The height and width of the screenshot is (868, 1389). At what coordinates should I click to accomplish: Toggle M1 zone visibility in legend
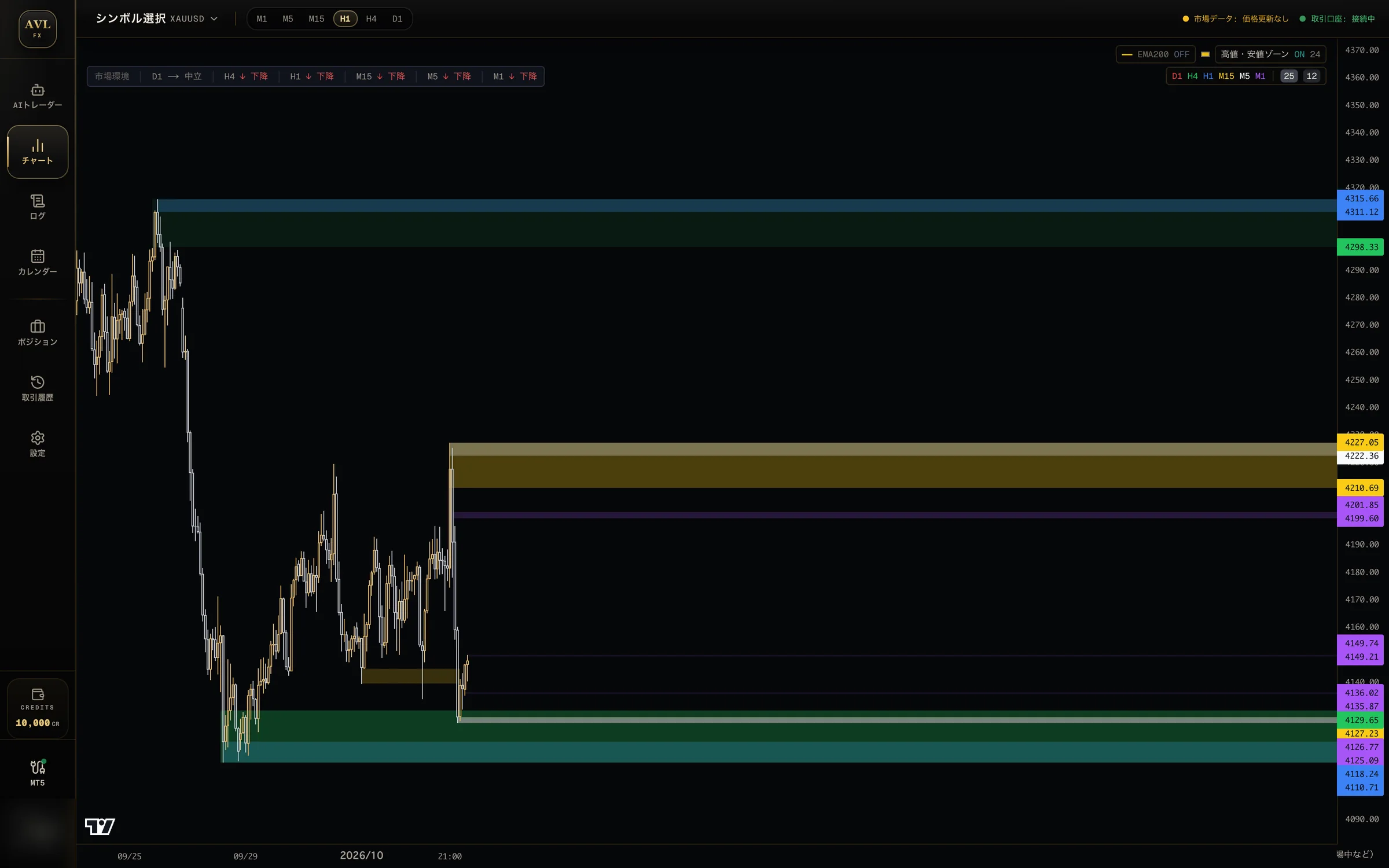coord(1260,76)
